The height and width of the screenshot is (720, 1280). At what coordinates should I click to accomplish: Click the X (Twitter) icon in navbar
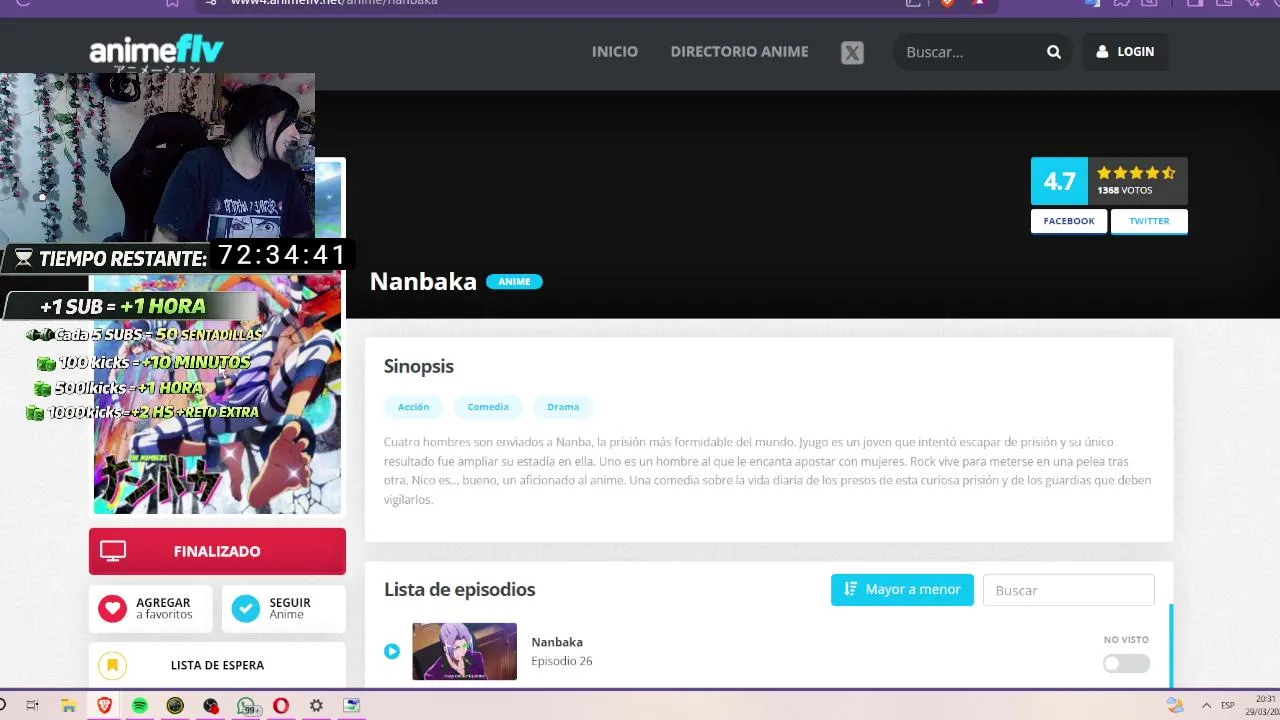point(852,53)
